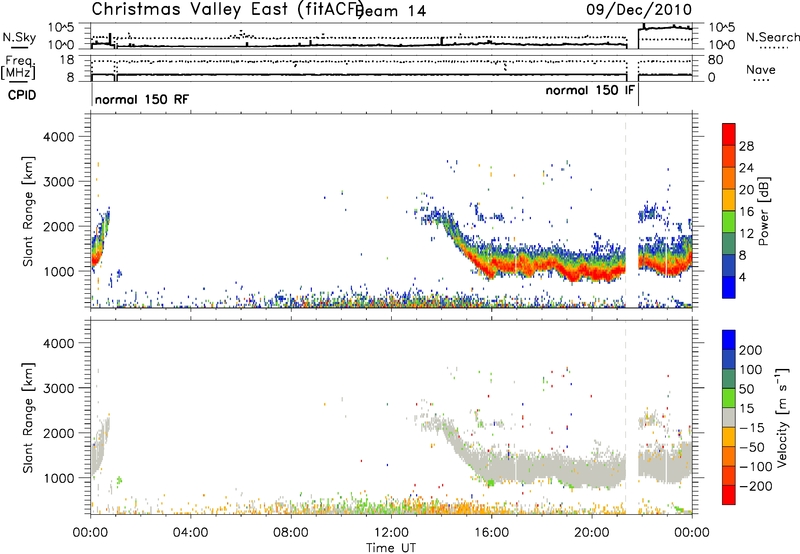Click the 'Nave' legend label

761,69
